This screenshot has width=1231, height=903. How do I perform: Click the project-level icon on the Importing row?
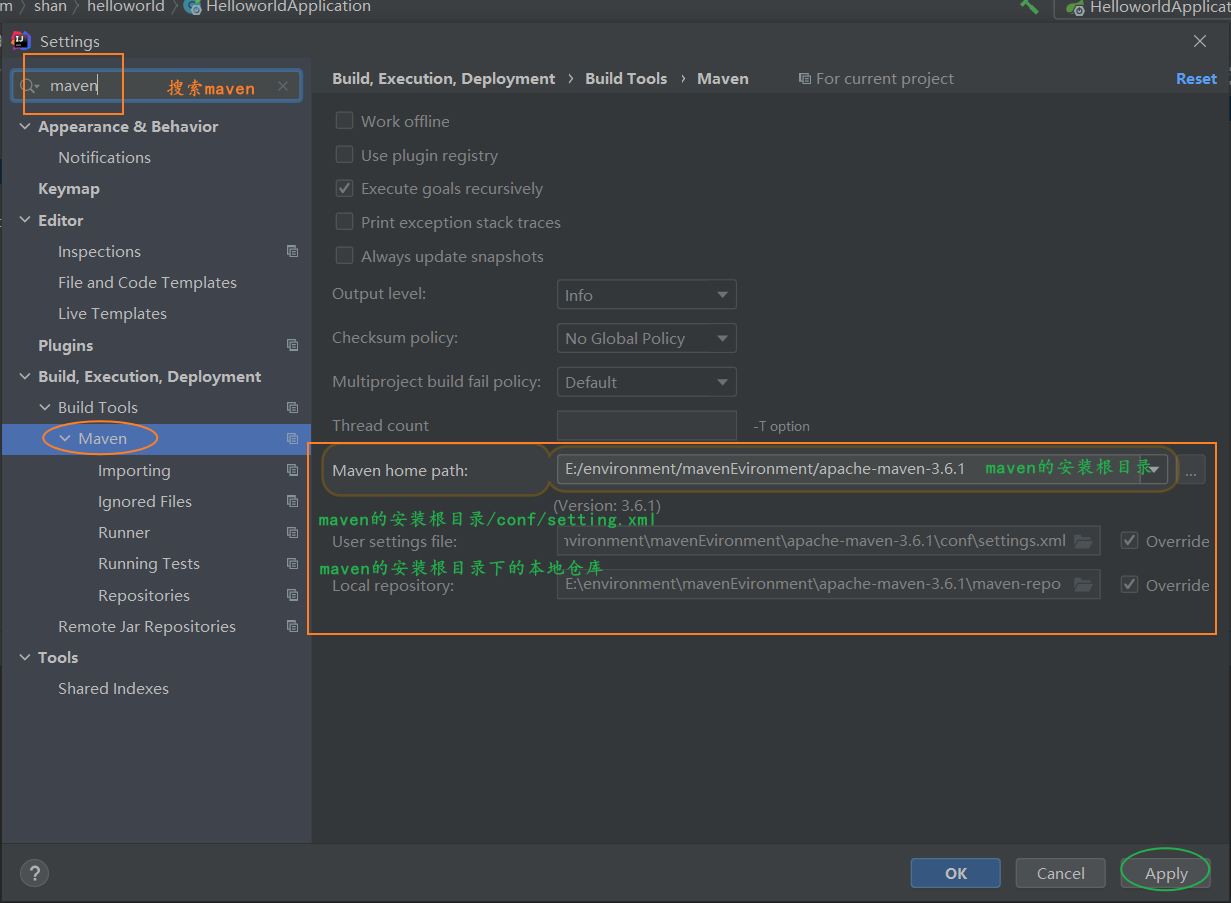click(292, 470)
